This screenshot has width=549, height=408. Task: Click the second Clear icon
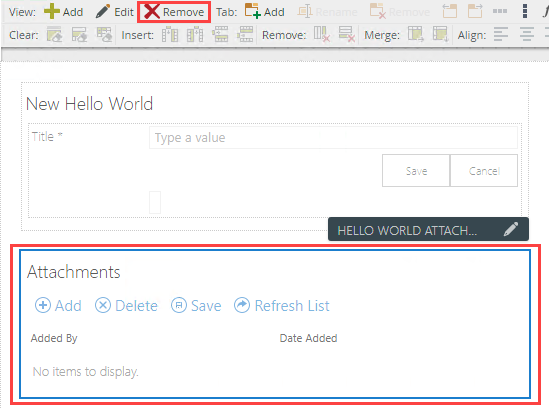79,35
